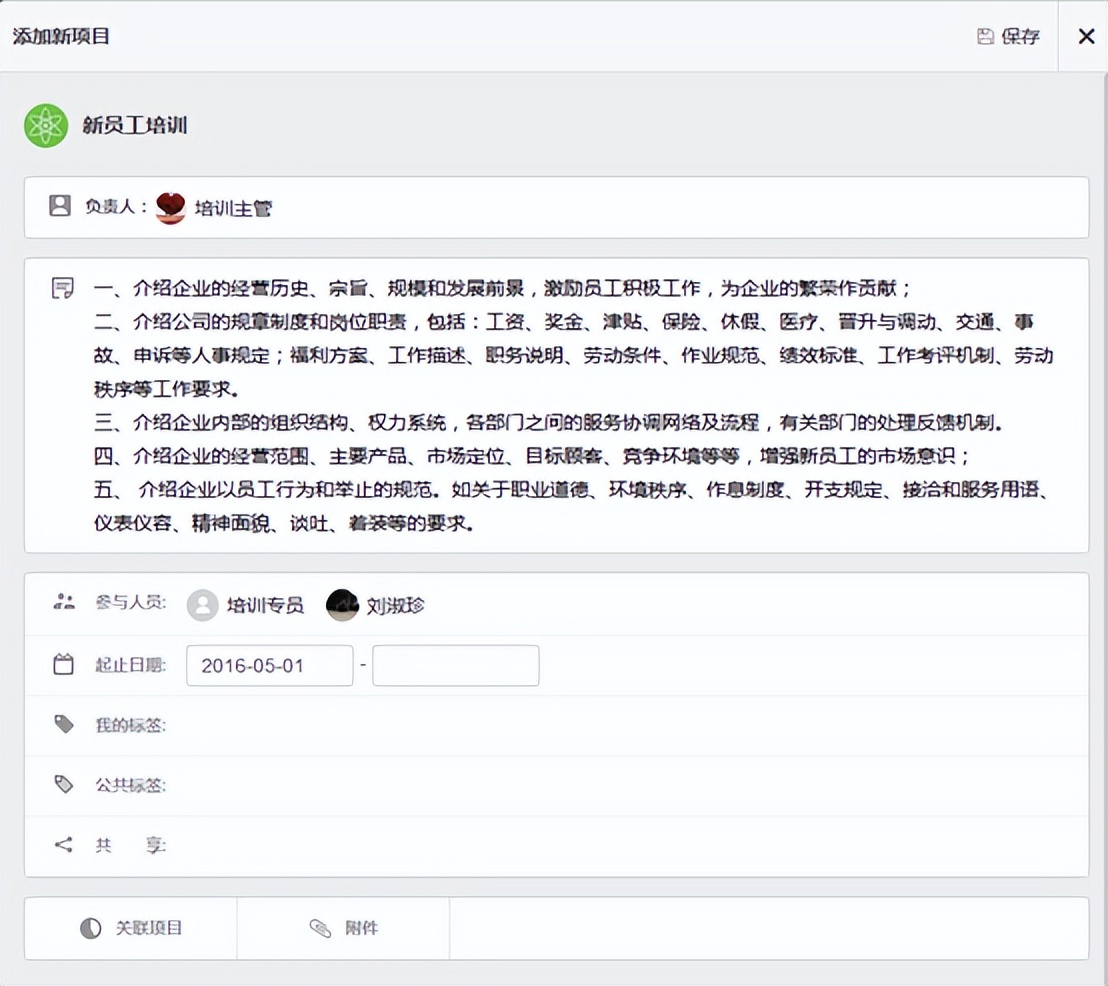Screen dimensions: 1108x986
Task: Click the person icon beside 负责人
Action: coord(60,207)
